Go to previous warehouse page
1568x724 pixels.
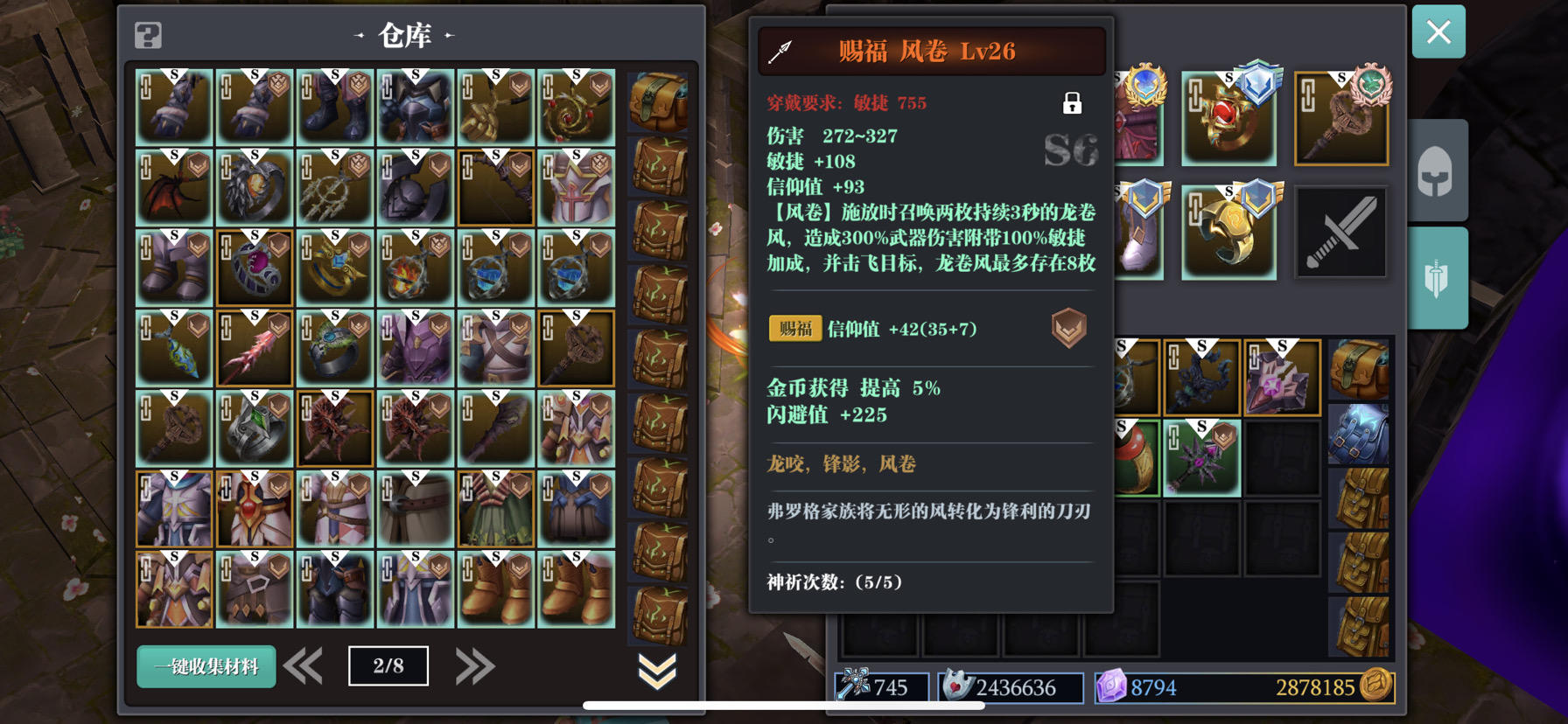click(x=303, y=667)
